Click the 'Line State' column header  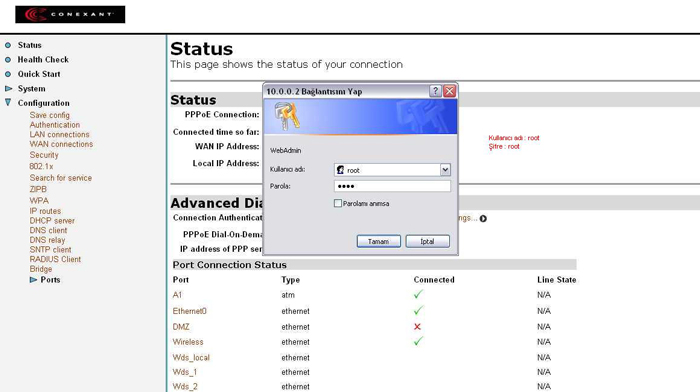coord(557,280)
